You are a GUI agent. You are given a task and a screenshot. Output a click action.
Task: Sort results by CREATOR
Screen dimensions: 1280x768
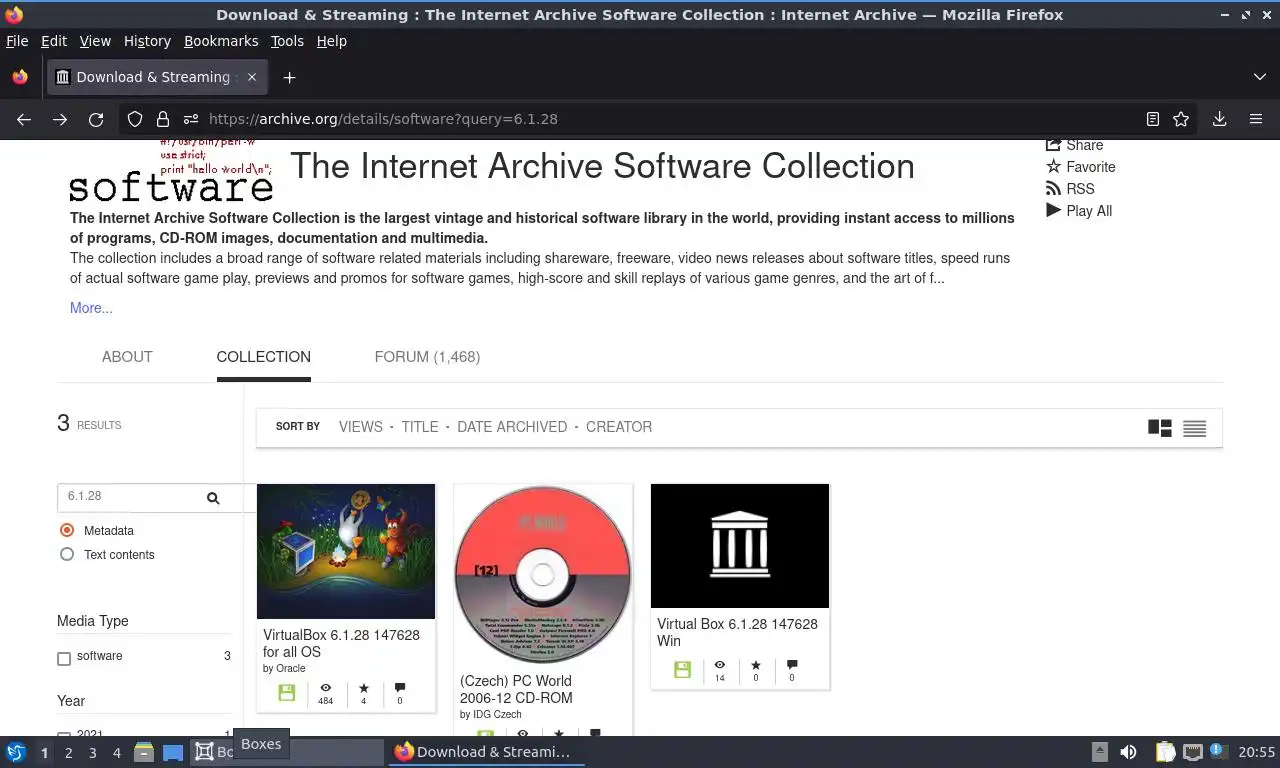619,427
